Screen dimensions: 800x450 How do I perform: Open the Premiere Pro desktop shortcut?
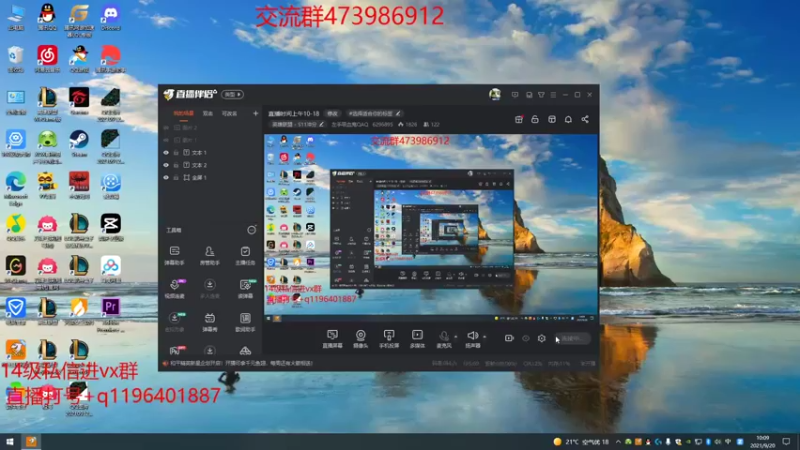click(110, 315)
